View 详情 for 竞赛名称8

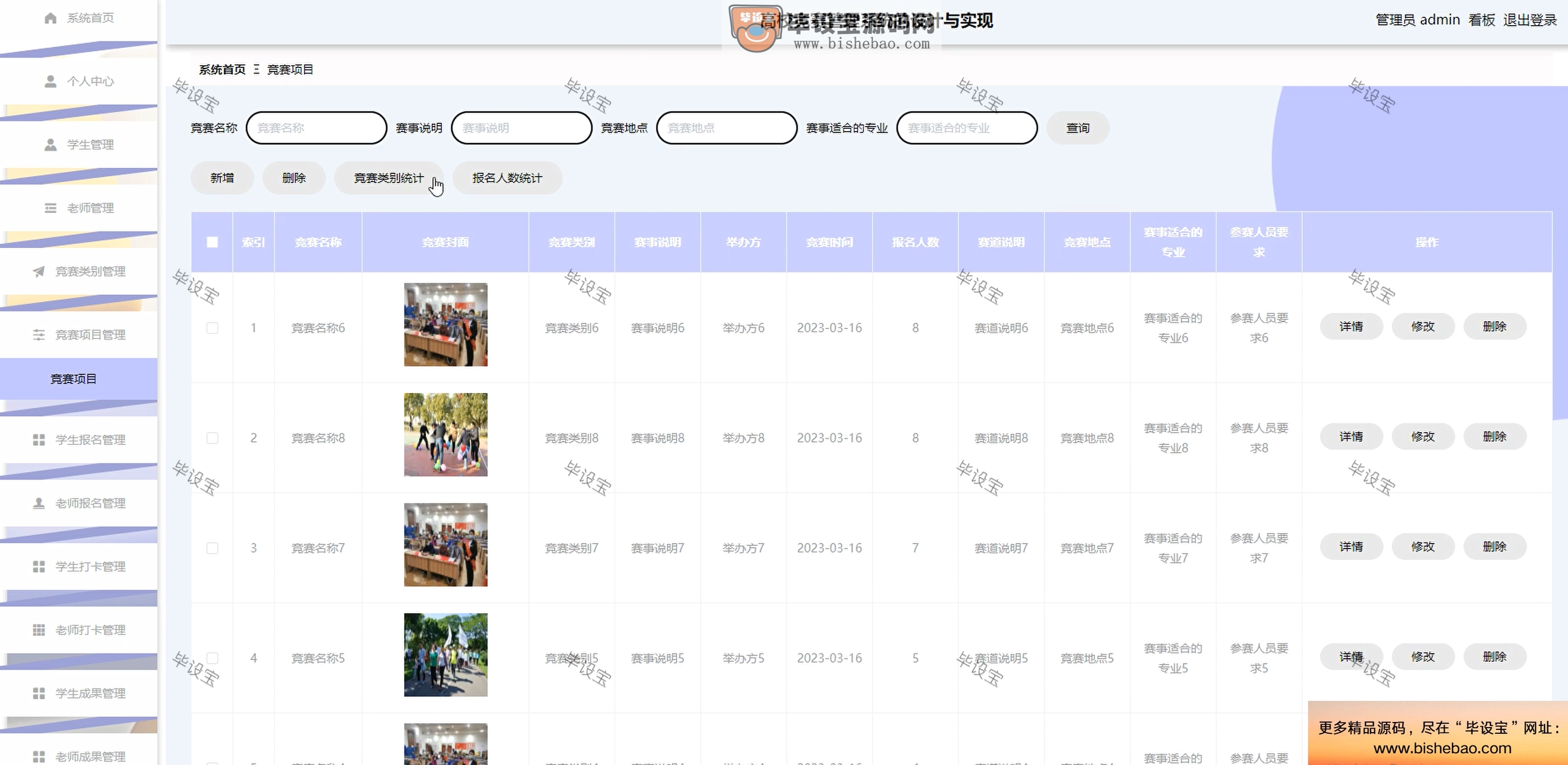pos(1352,437)
